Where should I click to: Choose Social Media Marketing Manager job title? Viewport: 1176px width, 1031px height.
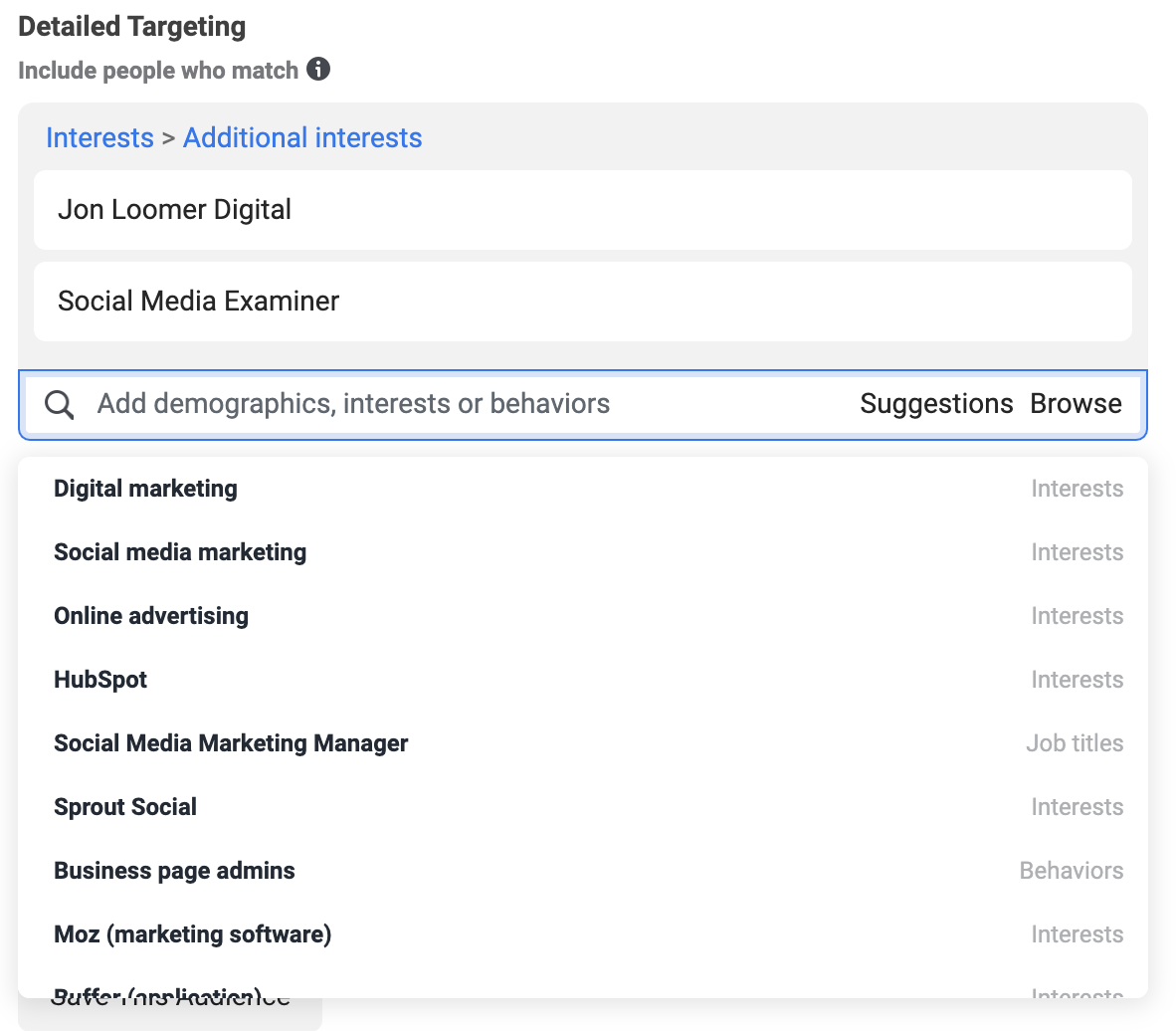tap(583, 743)
